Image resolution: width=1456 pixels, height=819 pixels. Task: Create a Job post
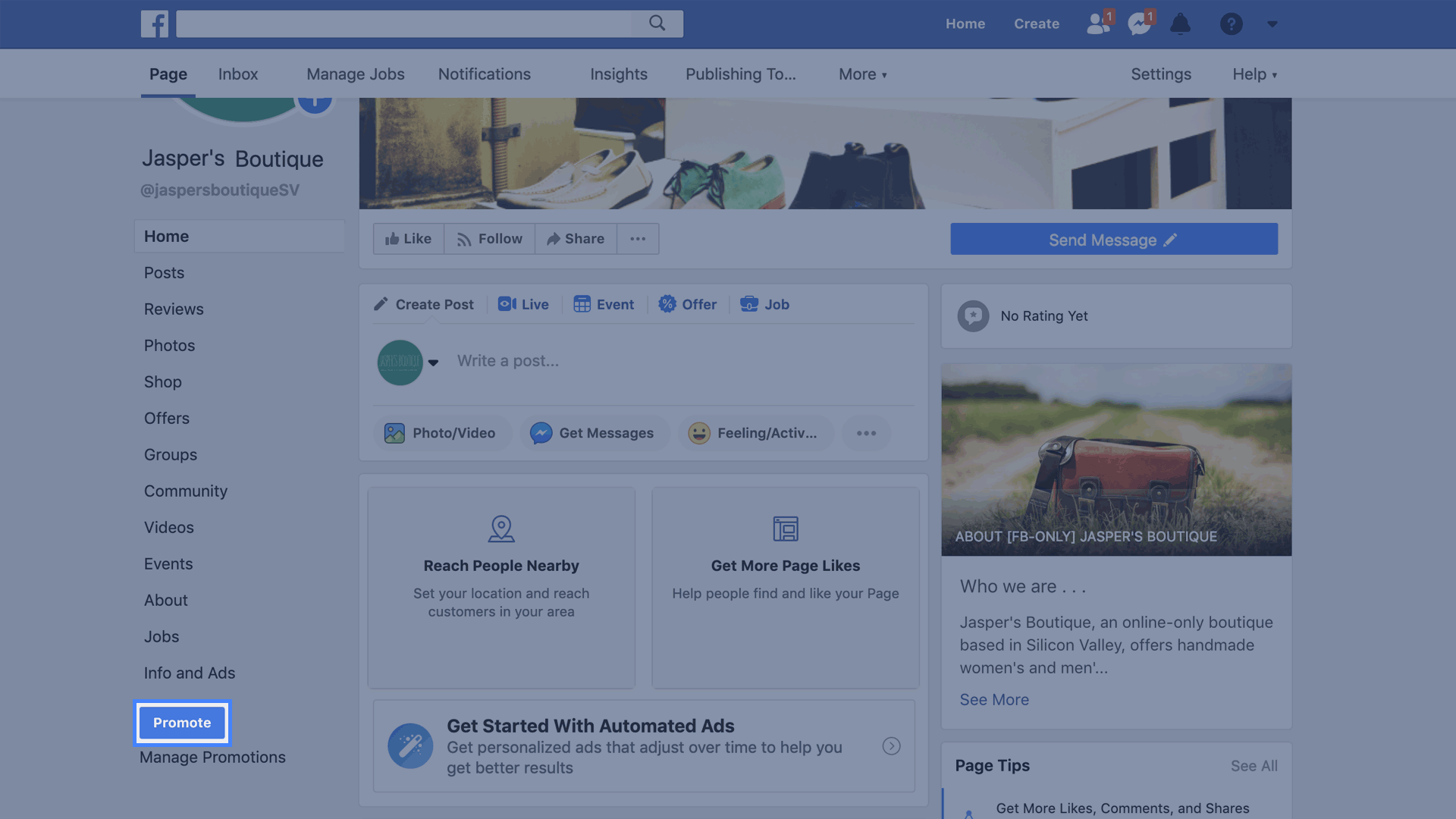[765, 304]
